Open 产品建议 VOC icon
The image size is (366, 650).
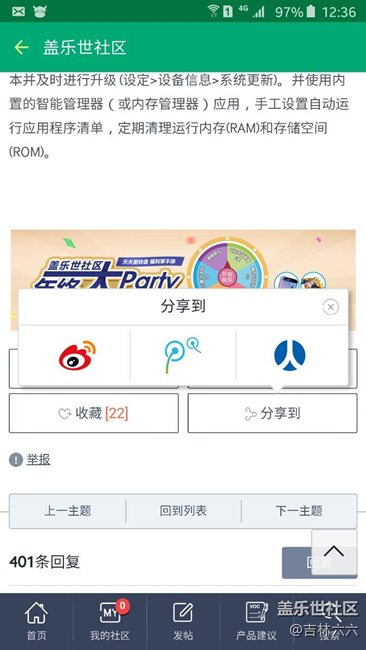256,621
